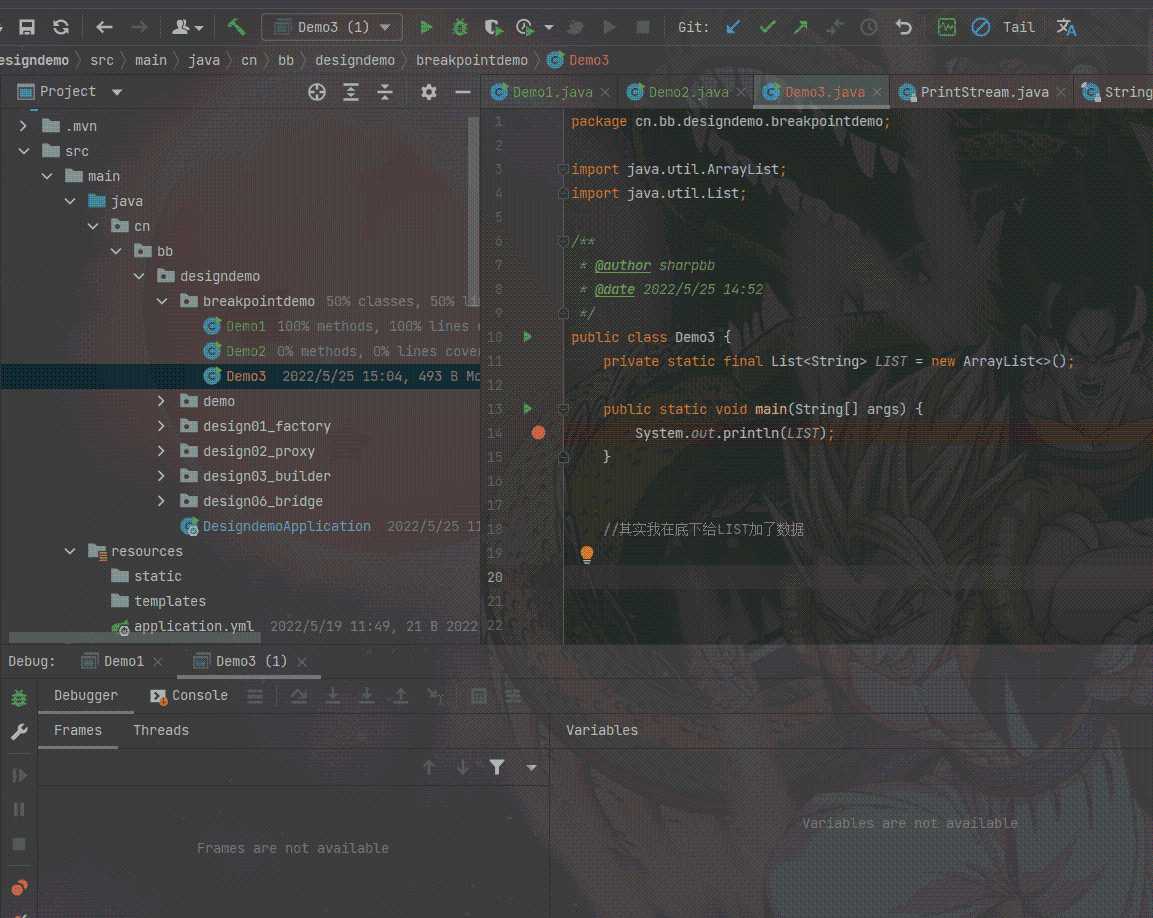
Task: Click frames dropdown arrow next to filter
Action: click(531, 767)
